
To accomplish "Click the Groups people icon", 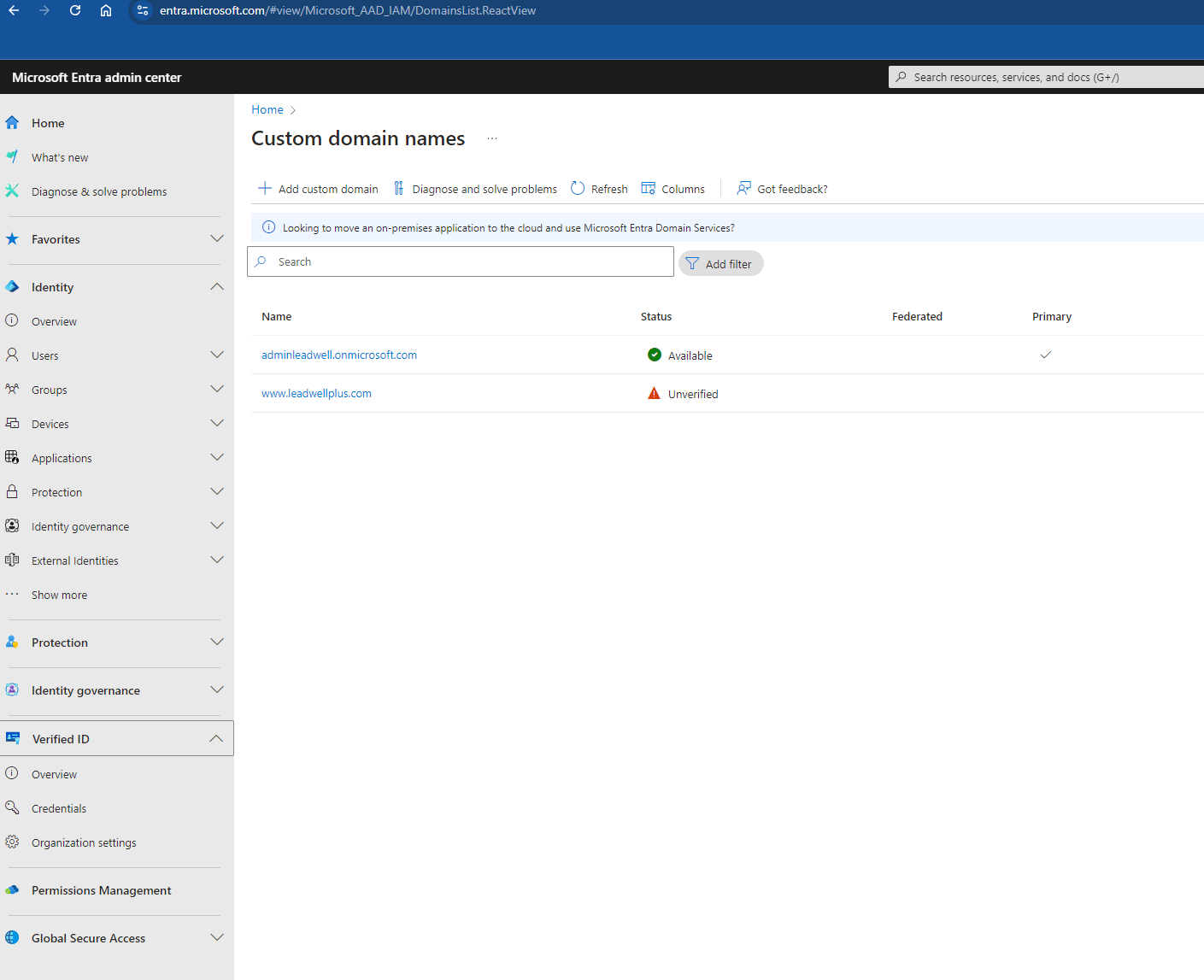I will pyautogui.click(x=12, y=389).
